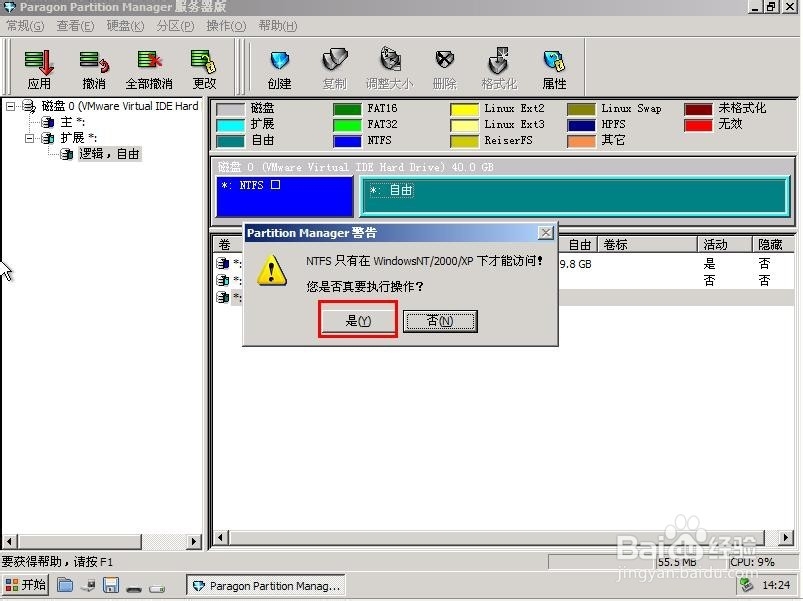Click the Linux Swap legend swatch
Viewport: 803px width, 601px height.
coord(581,109)
